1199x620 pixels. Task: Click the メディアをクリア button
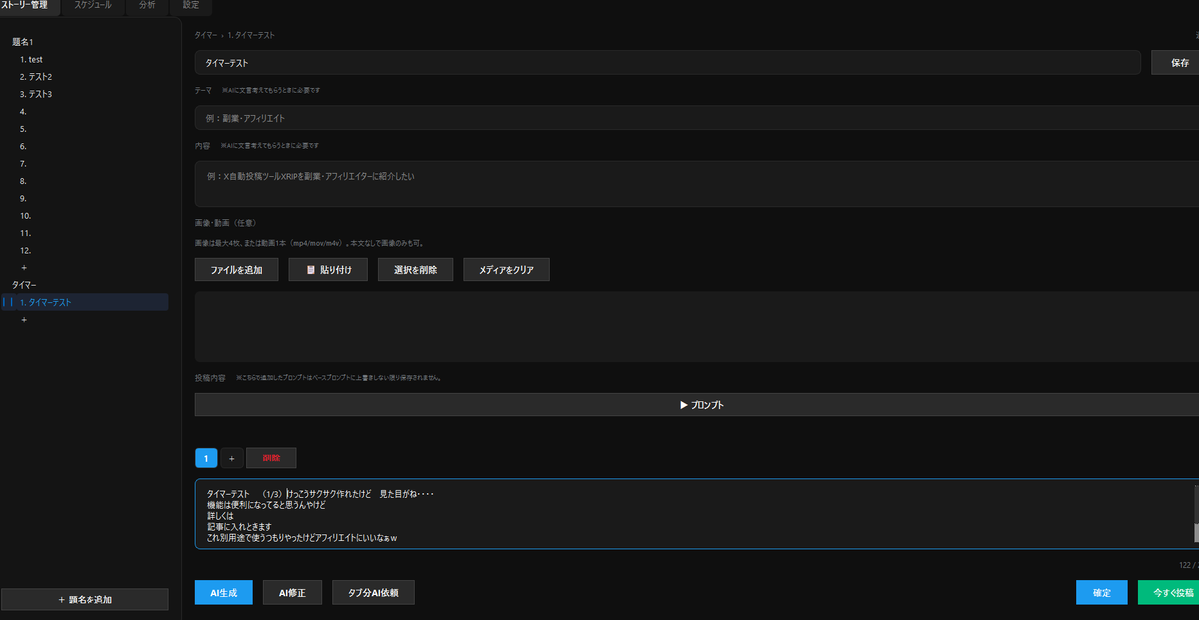point(506,270)
